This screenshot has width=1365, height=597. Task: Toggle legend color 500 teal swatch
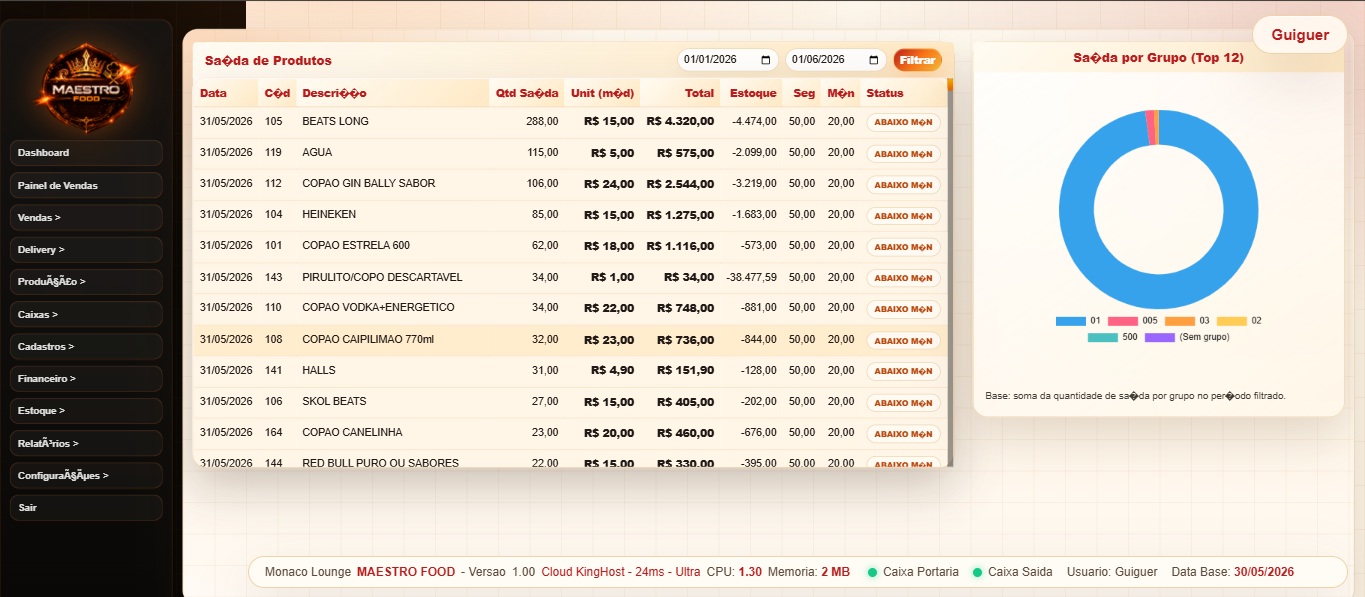[x=1103, y=338]
